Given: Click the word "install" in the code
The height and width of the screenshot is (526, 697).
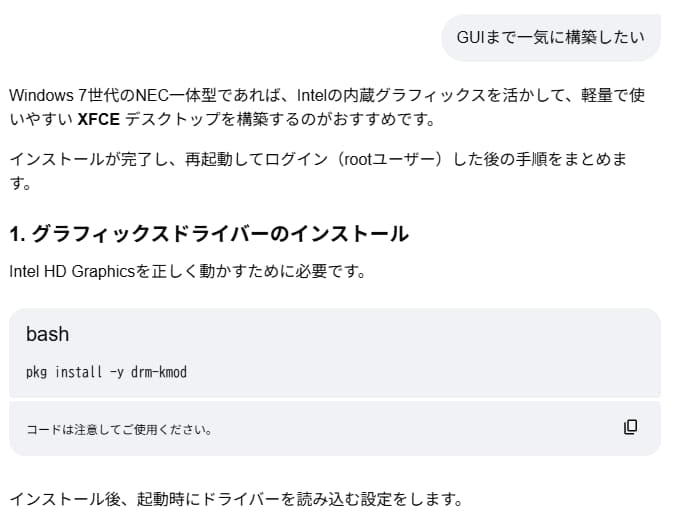Looking at the screenshot, I should [77, 372].
